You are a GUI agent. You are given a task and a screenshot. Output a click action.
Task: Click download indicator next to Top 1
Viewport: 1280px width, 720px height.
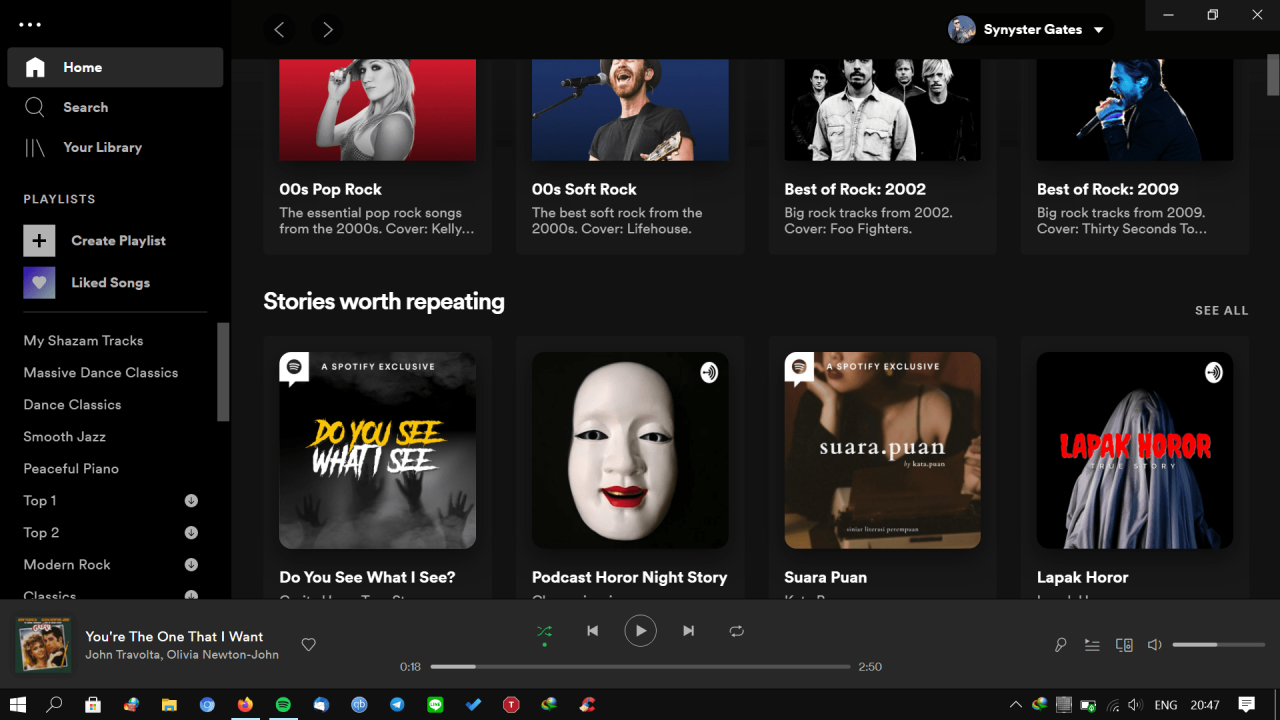191,500
